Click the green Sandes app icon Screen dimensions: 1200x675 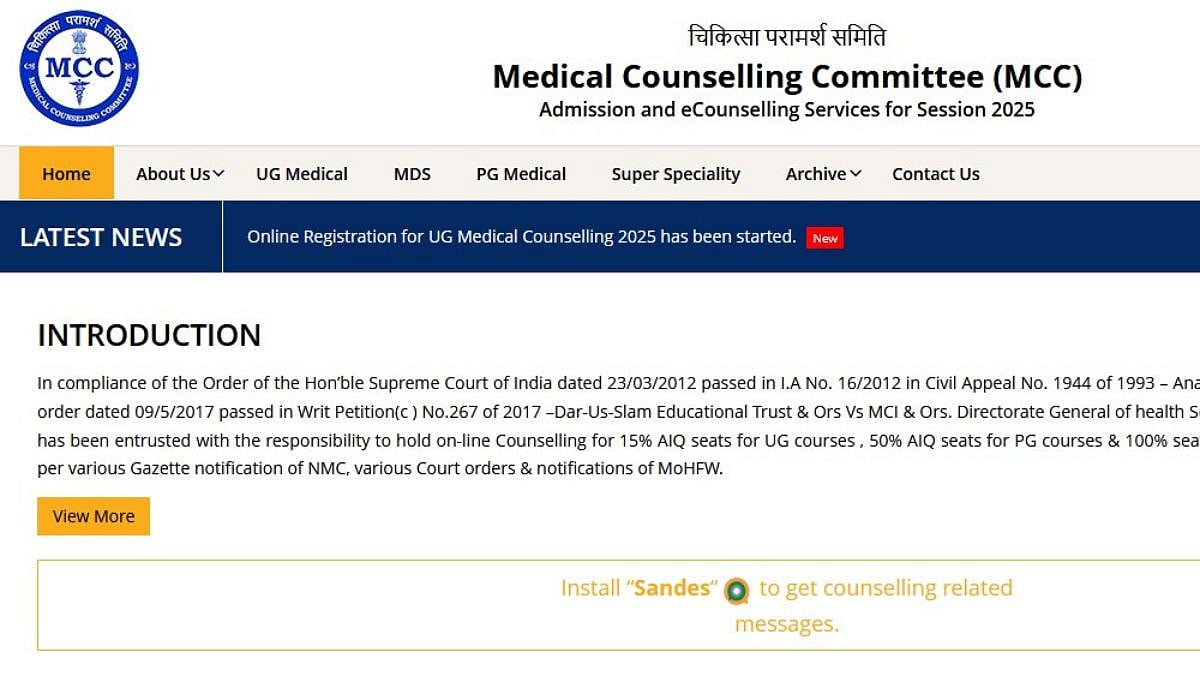(737, 591)
